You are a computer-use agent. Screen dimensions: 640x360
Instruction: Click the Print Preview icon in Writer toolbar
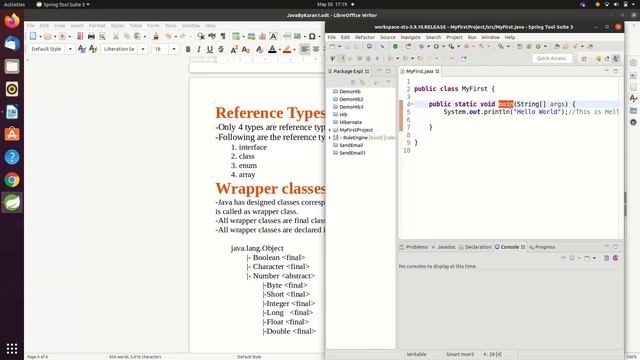coord(102,36)
